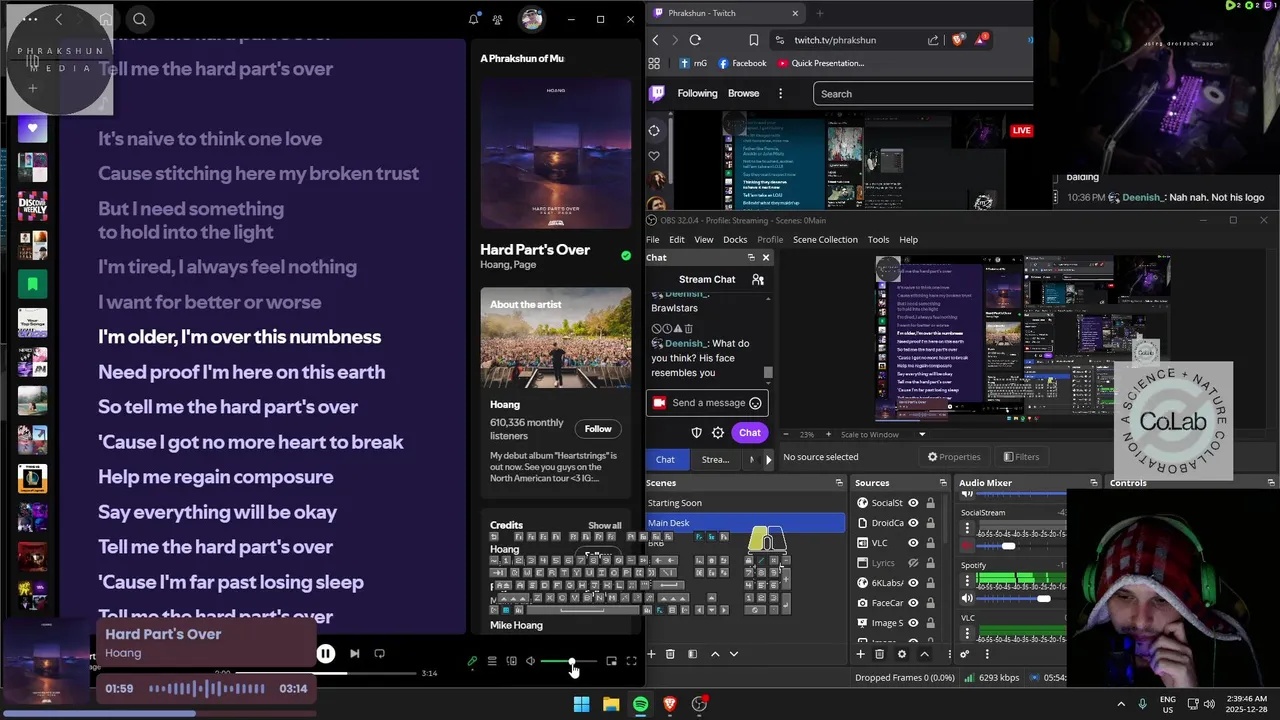The height and width of the screenshot is (720, 1280).
Task: Open a new browser tab
Action: 820,13
